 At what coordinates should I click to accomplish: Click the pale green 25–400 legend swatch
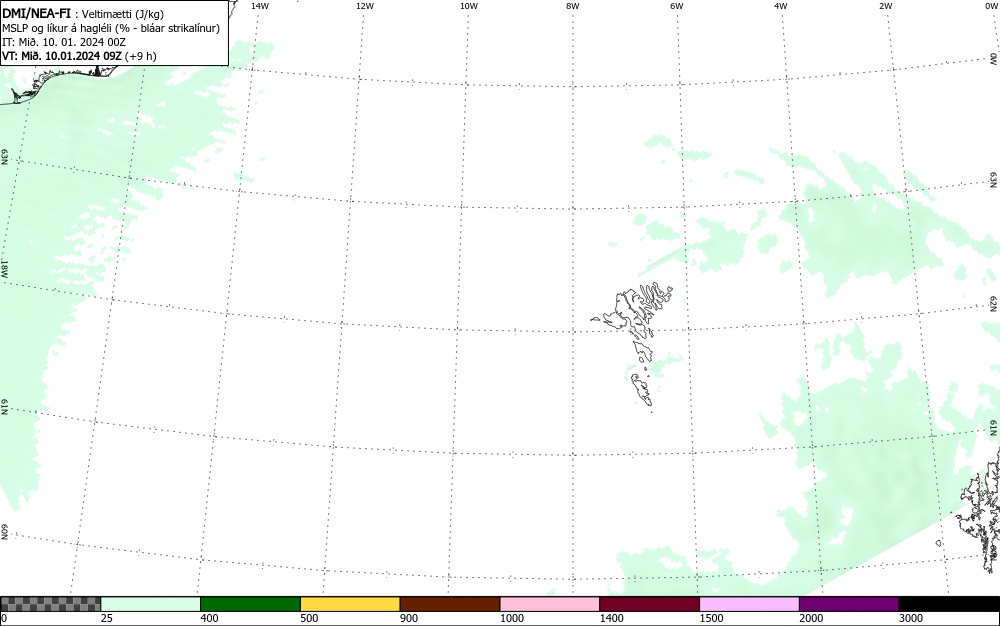pos(151,604)
